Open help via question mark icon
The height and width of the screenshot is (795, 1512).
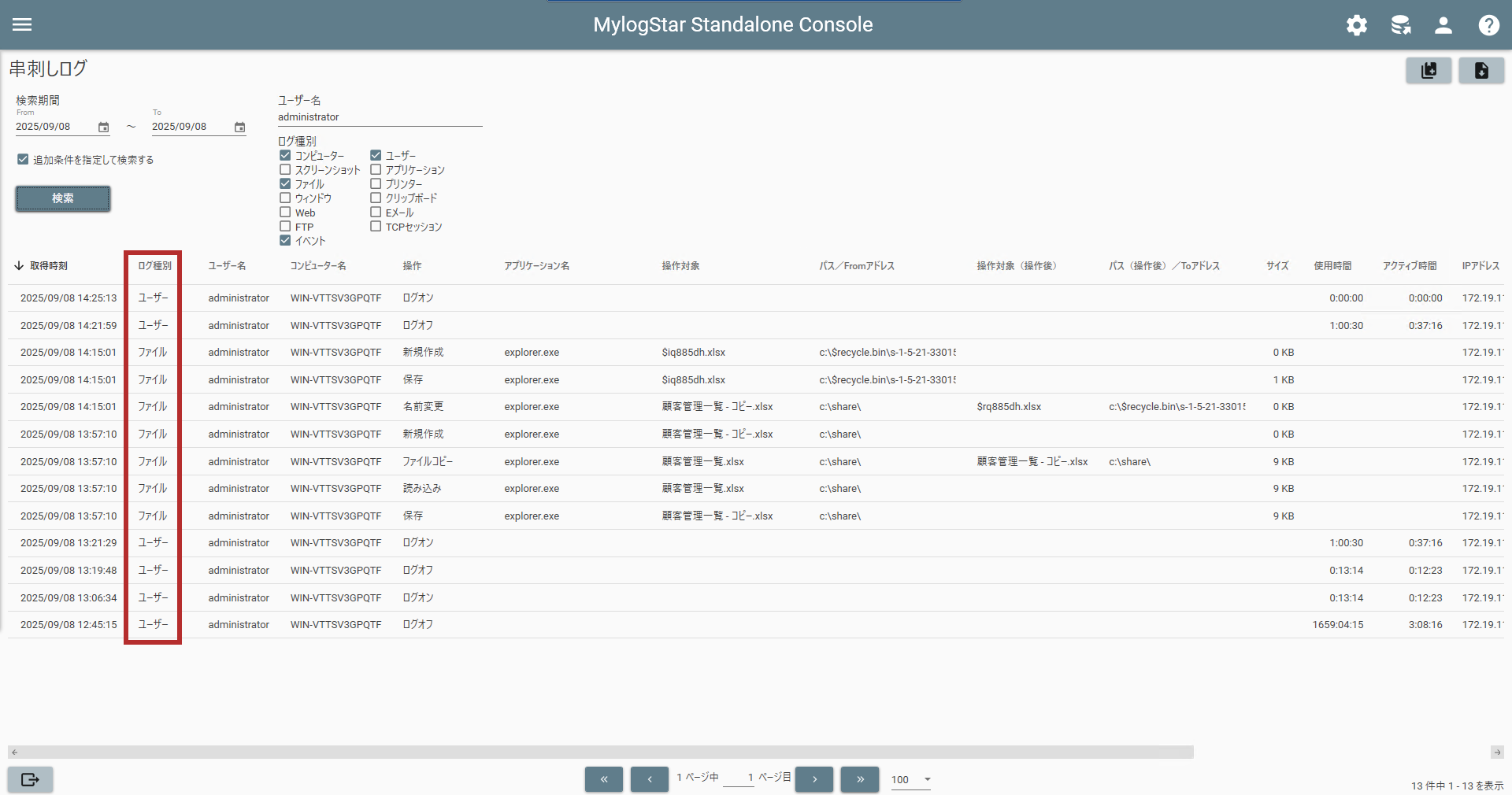1488,25
